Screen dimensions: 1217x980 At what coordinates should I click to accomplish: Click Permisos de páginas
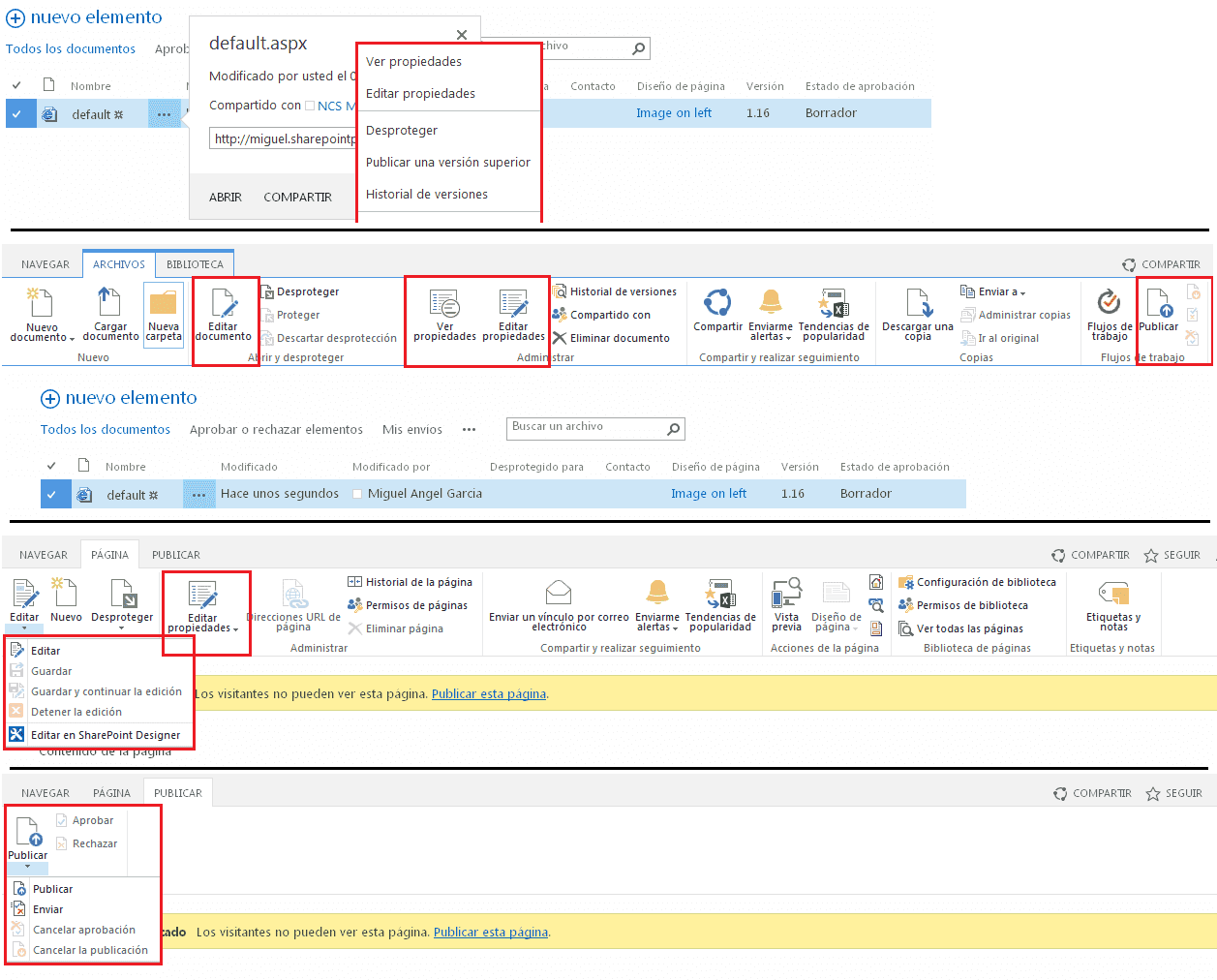[x=408, y=605]
